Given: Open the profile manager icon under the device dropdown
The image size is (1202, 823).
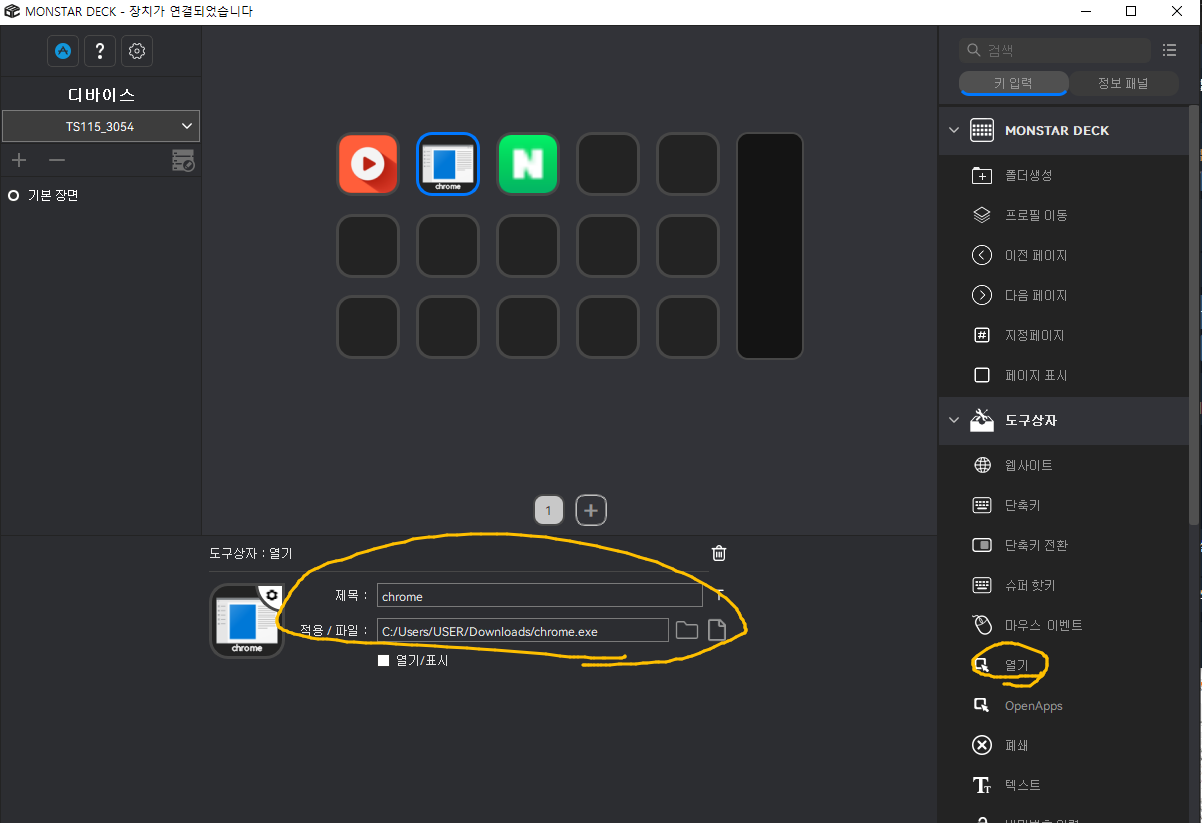Looking at the screenshot, I should coord(183,160).
